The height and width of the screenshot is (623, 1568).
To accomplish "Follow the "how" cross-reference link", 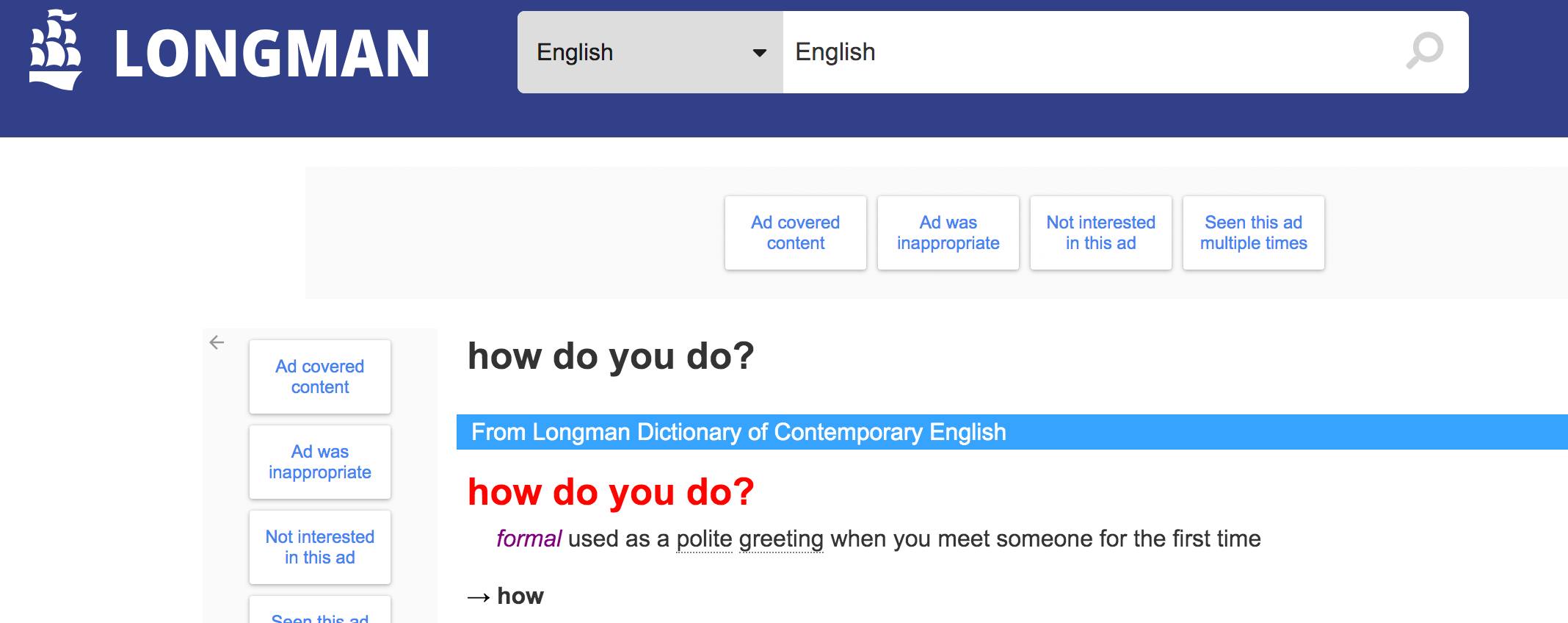I will click(520, 596).
